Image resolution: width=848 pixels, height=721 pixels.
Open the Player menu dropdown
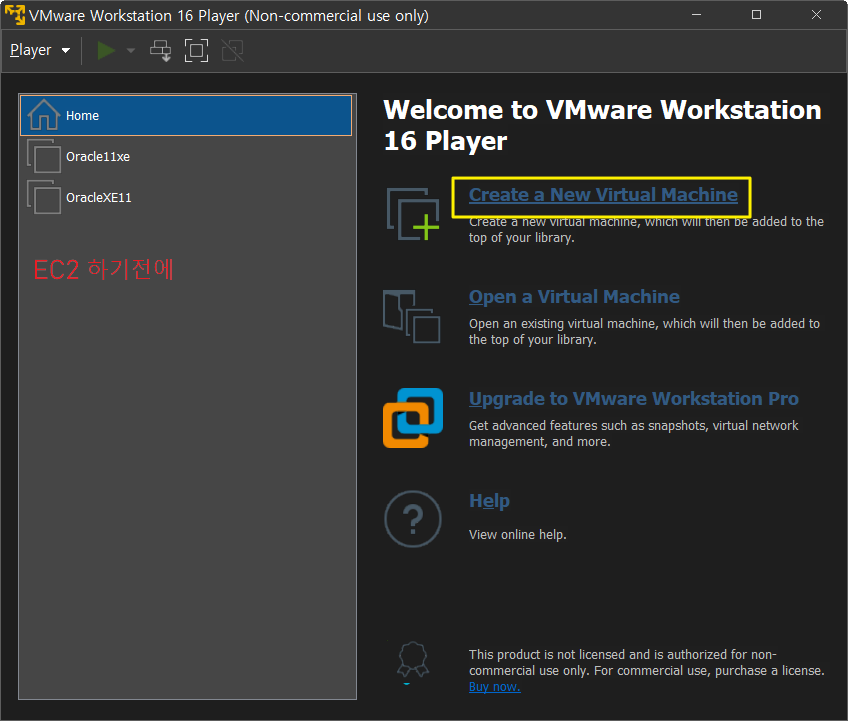tap(40, 50)
